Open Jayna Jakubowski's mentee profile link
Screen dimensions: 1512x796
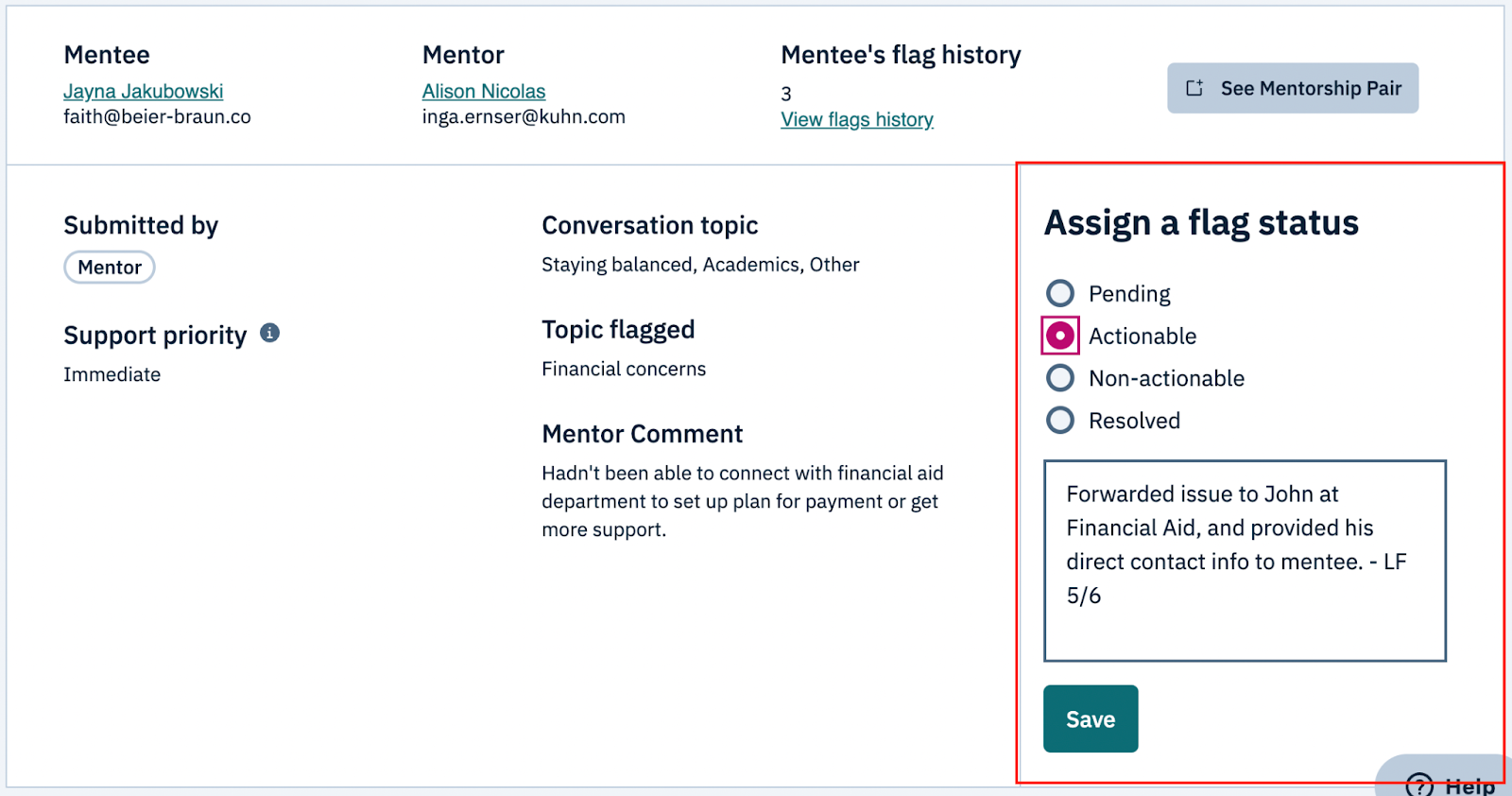144,92
